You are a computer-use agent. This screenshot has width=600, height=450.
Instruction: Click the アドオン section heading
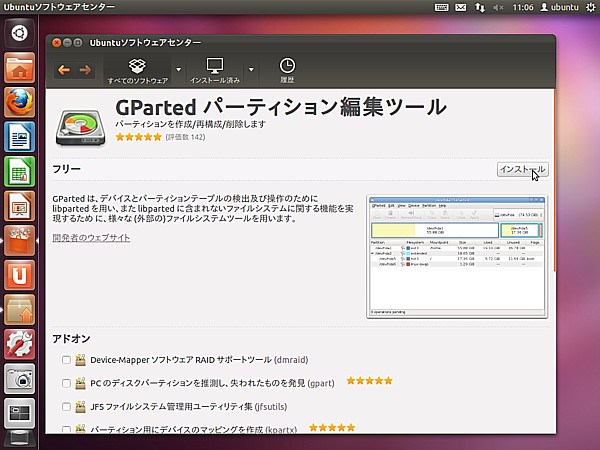[x=71, y=339]
